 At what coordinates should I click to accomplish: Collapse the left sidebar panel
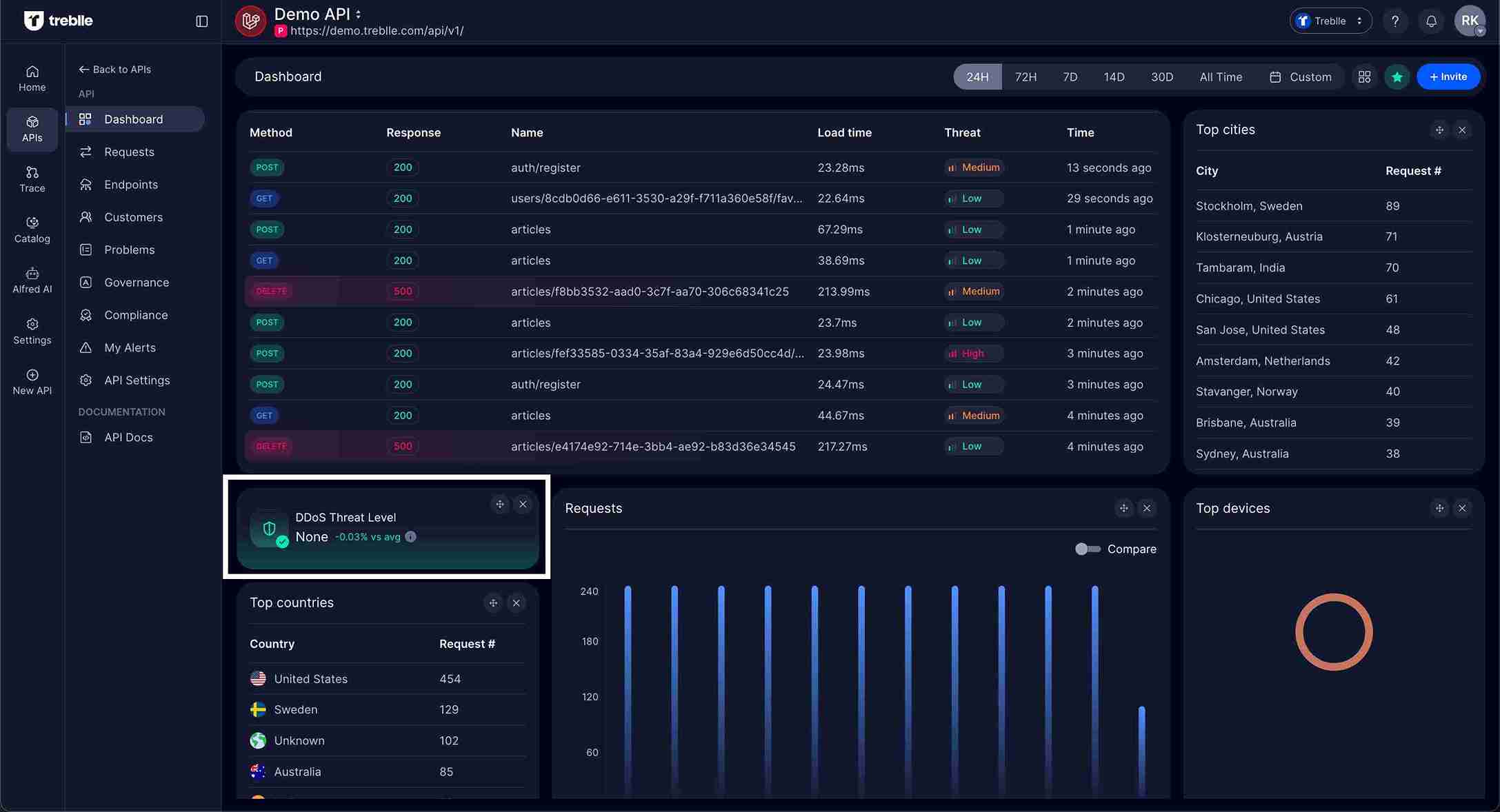(x=201, y=21)
